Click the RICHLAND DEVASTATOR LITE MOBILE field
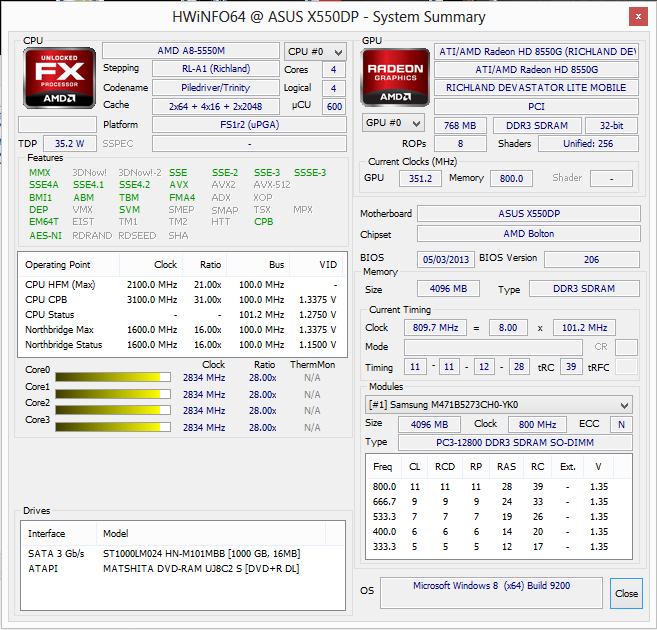 coord(536,88)
